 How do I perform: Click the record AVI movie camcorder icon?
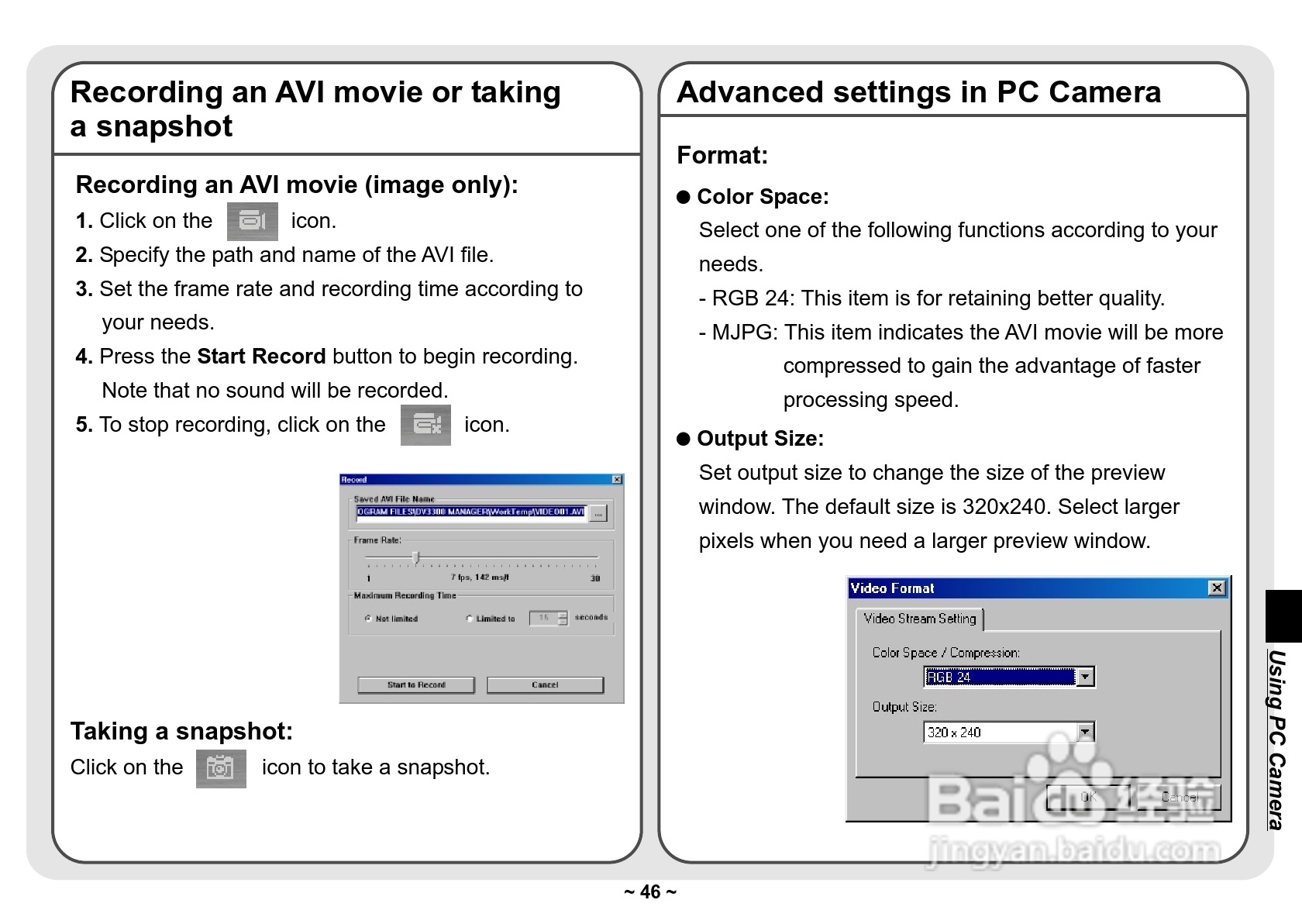pyautogui.click(x=252, y=222)
